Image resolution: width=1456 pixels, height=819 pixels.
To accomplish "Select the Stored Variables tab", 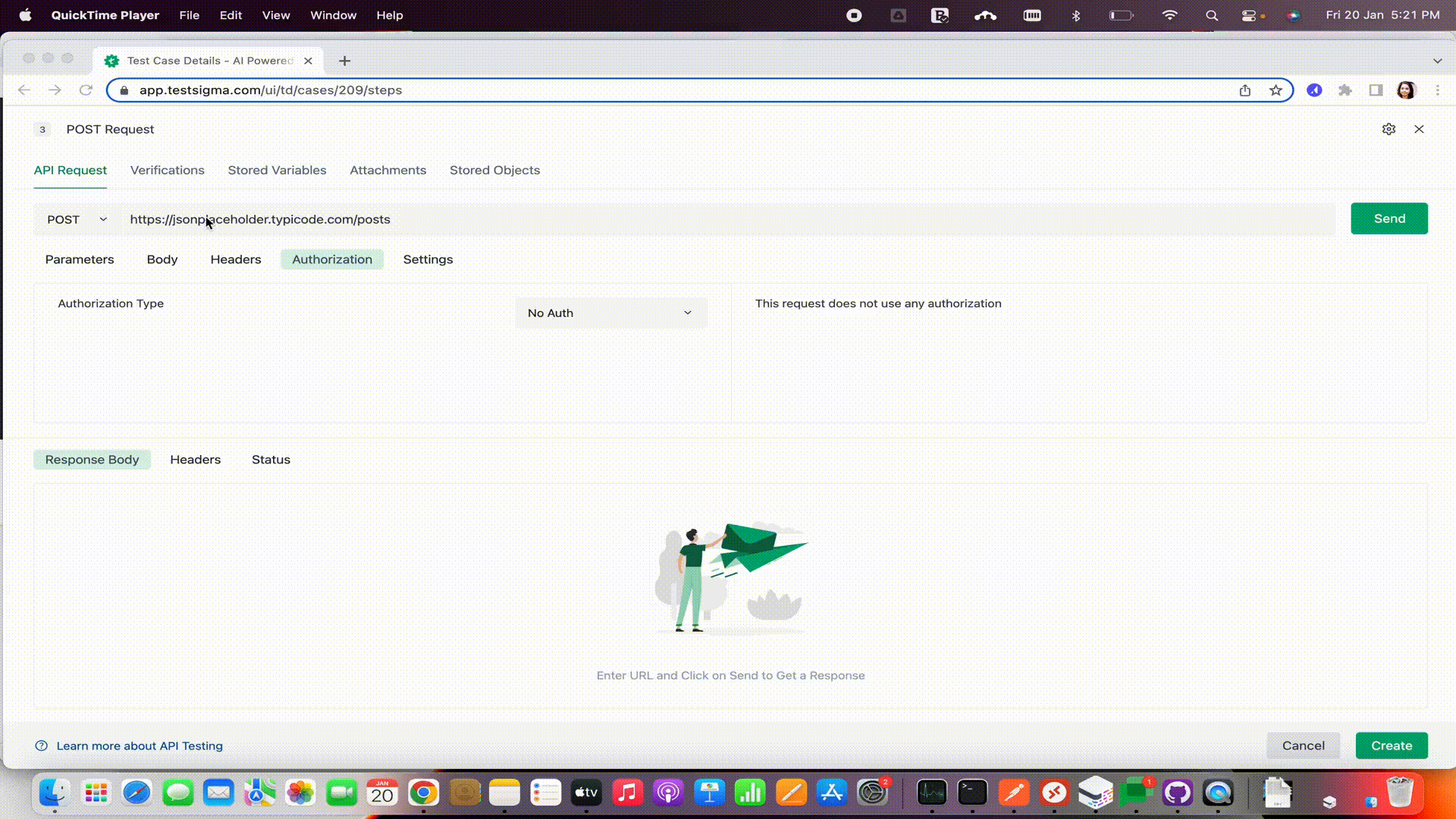I will [x=277, y=169].
